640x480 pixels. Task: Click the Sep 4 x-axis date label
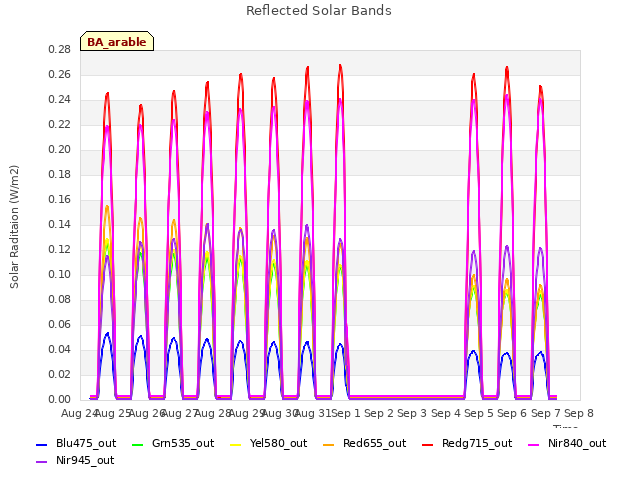tap(446, 413)
